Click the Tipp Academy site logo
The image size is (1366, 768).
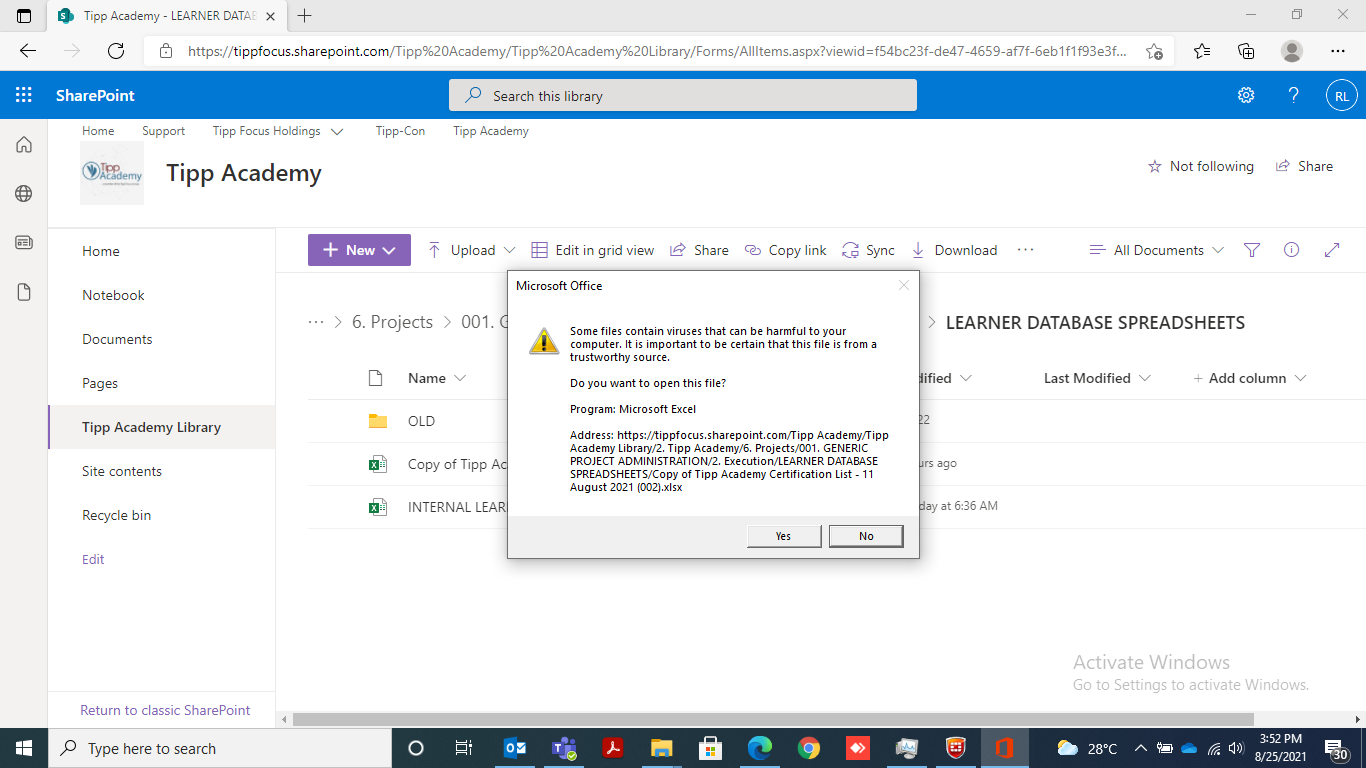coord(112,173)
